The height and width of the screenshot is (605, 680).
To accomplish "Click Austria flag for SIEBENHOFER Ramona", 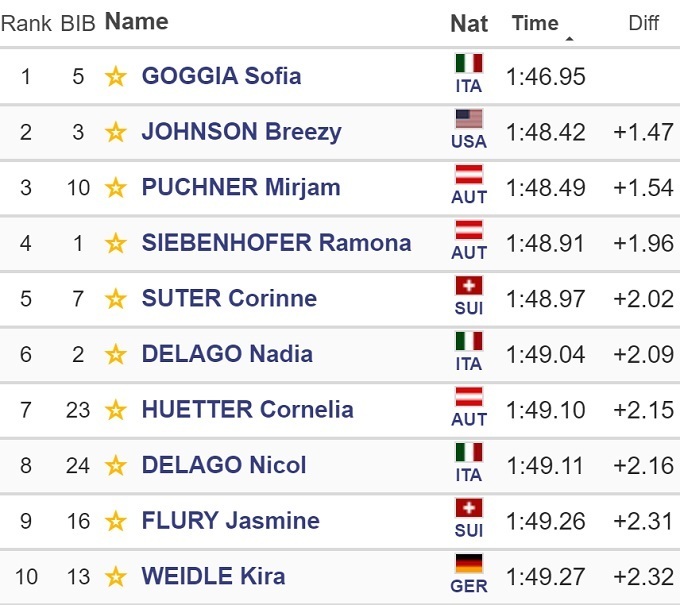I will click(x=469, y=231).
